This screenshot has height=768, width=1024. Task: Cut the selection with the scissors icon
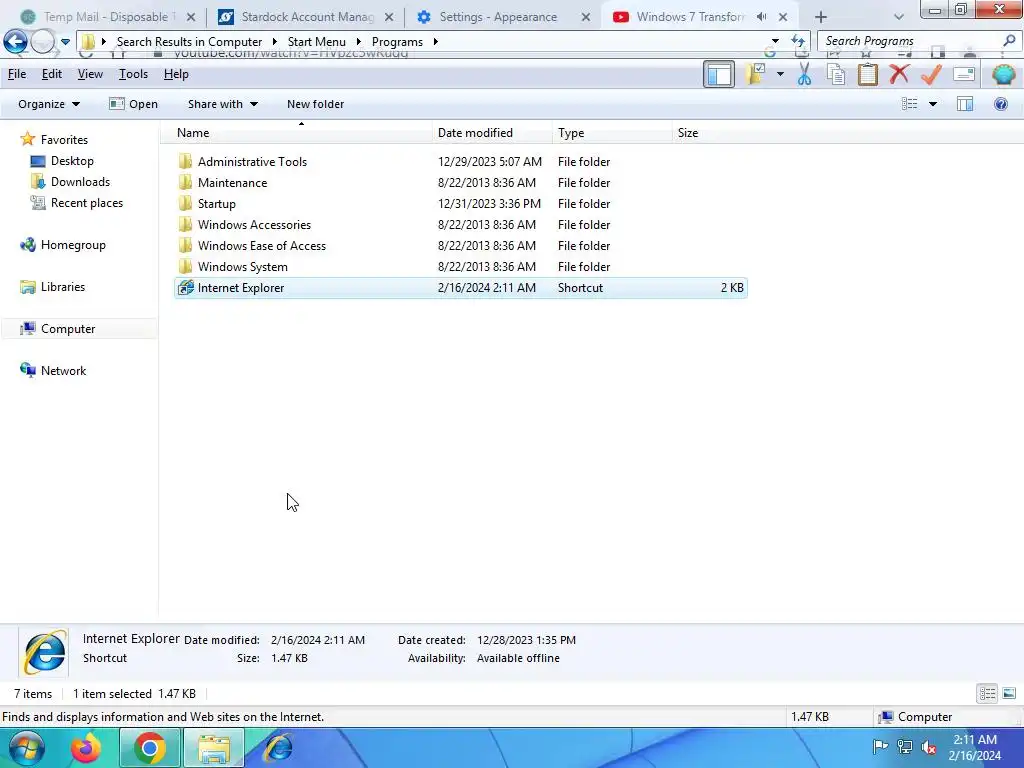click(x=804, y=74)
